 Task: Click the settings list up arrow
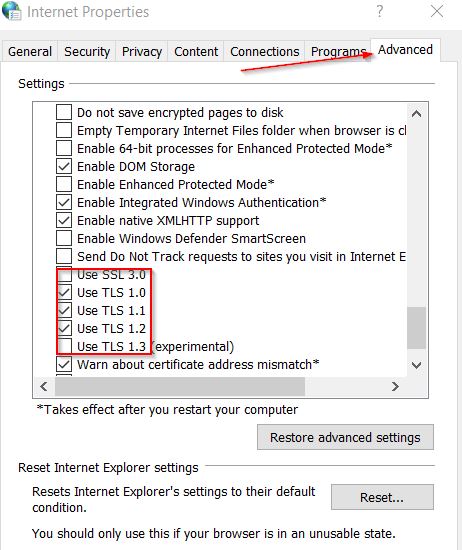click(416, 114)
